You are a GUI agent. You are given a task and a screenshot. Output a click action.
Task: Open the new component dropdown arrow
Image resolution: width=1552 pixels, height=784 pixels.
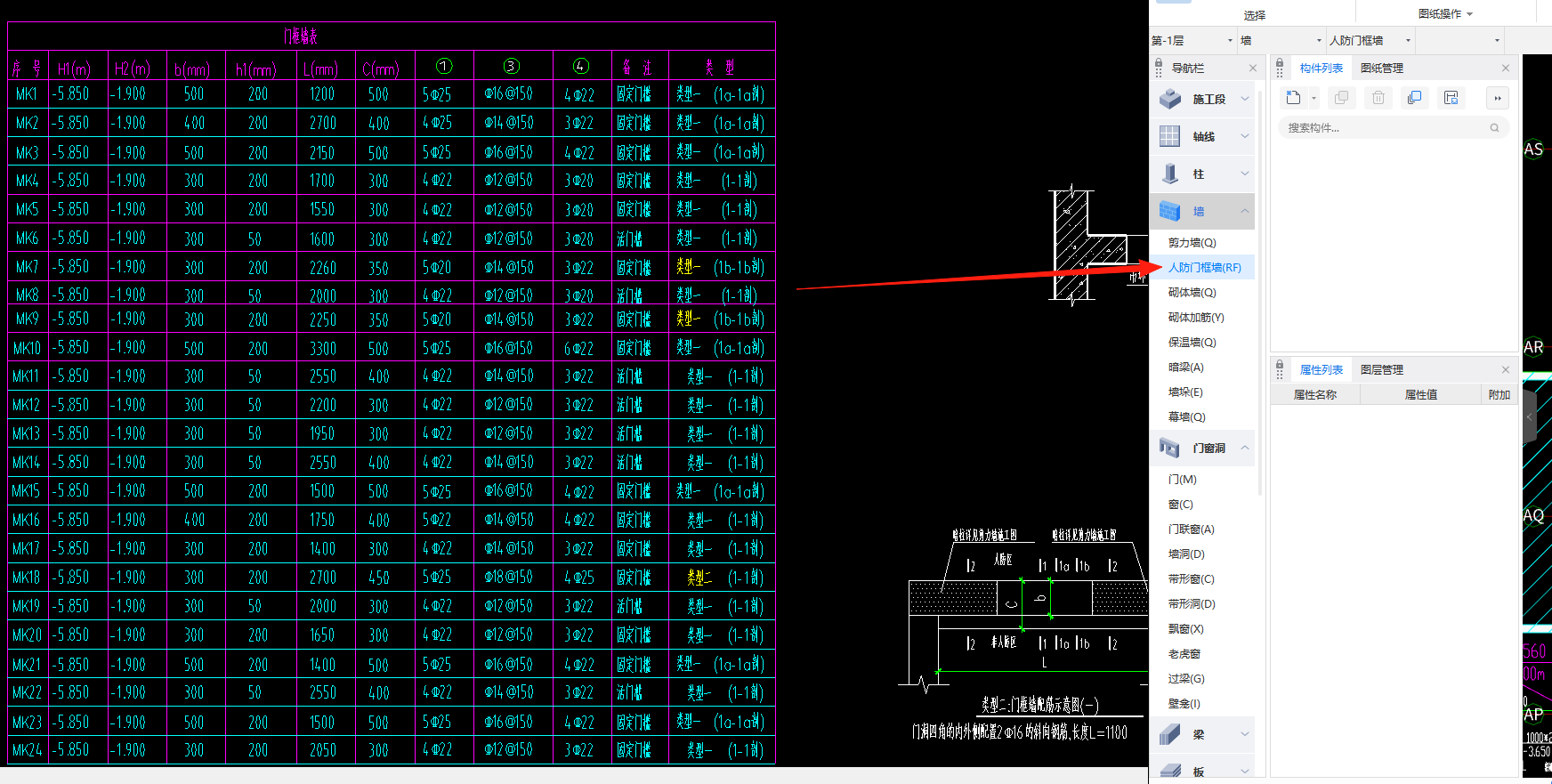click(x=1314, y=98)
